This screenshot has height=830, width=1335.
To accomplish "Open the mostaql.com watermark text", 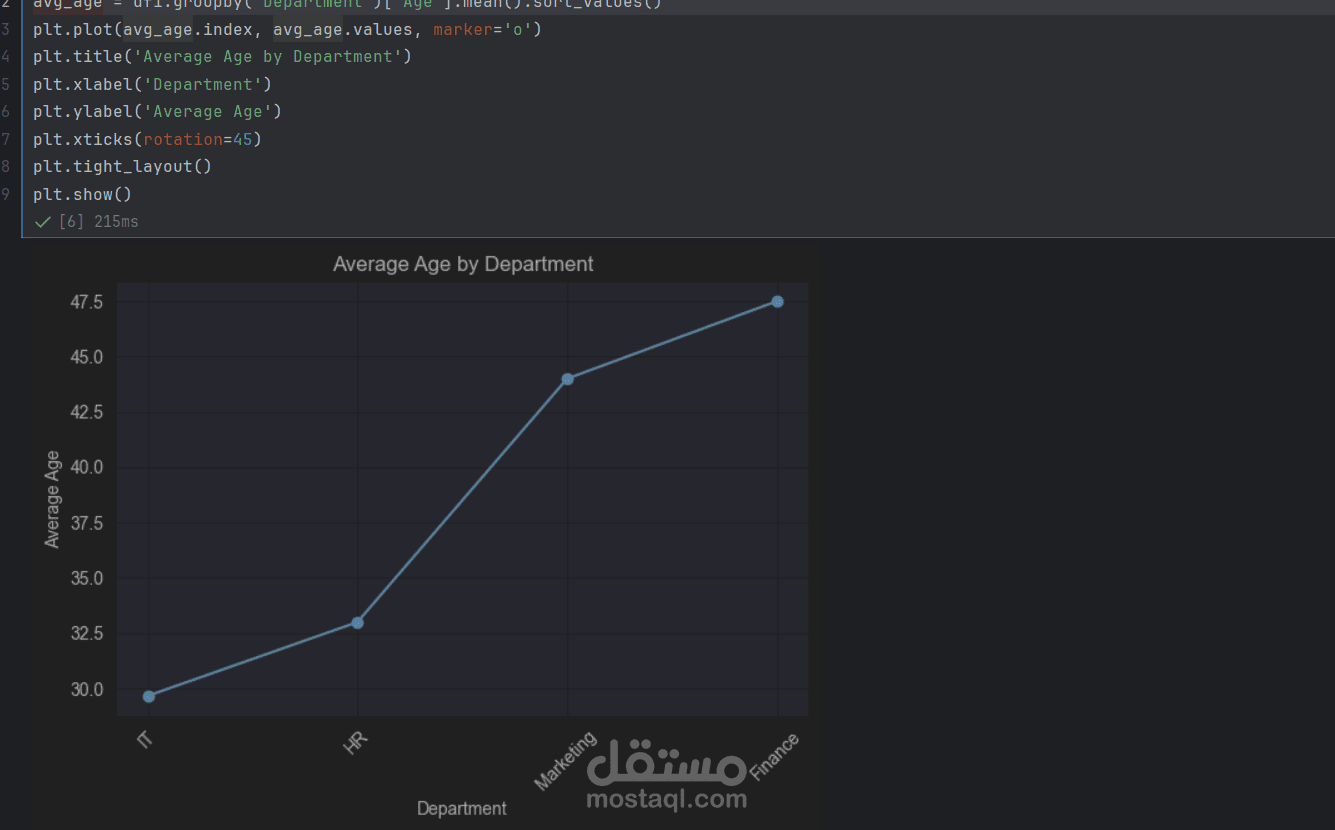I will tap(666, 799).
